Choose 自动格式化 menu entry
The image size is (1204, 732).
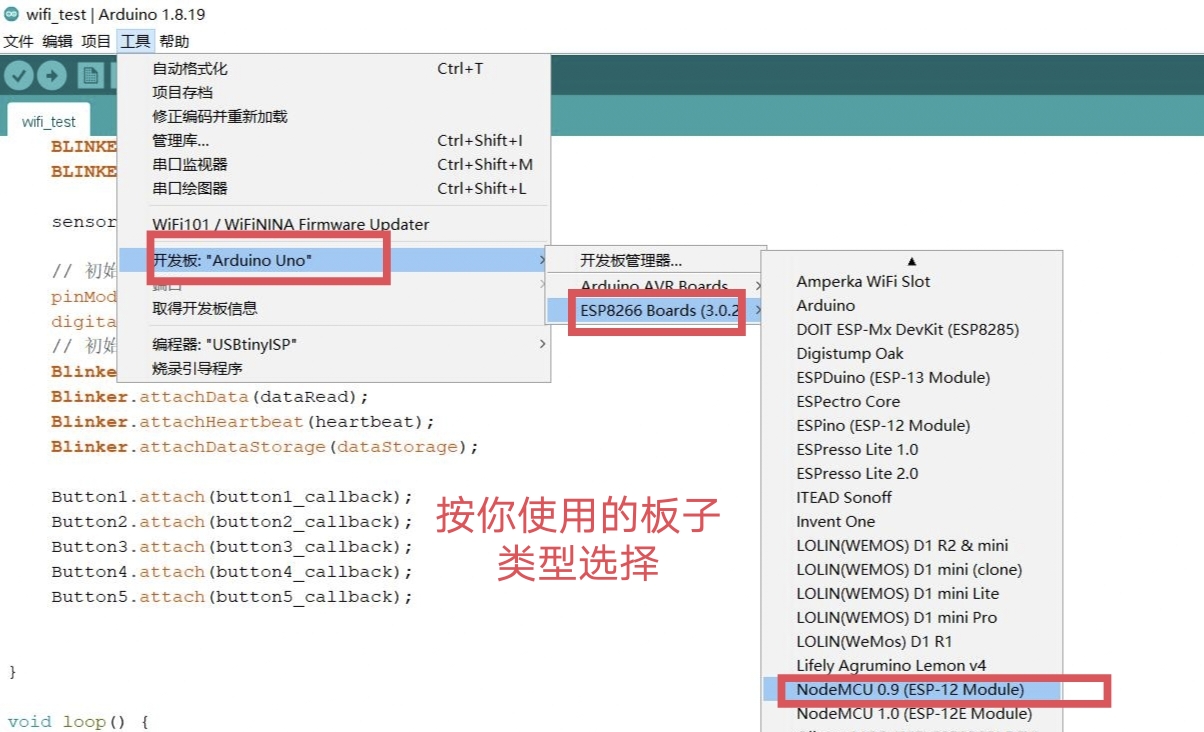tap(334, 68)
